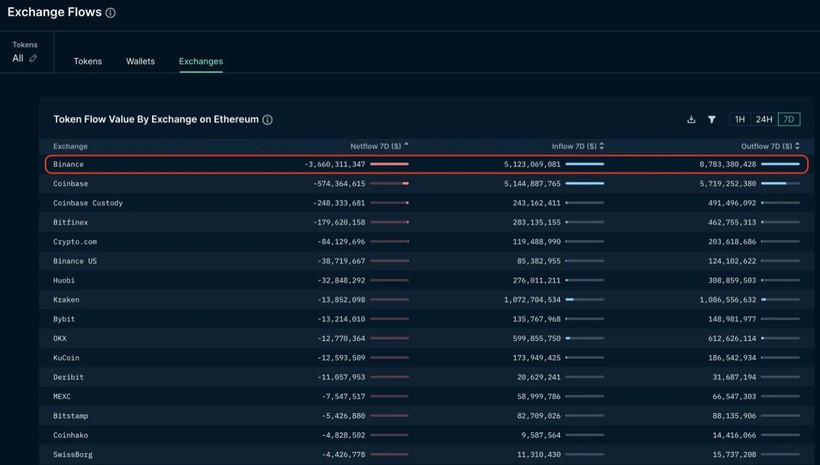Set timeframe to 1H
Image resolution: width=820 pixels, height=465 pixels.
coord(739,119)
